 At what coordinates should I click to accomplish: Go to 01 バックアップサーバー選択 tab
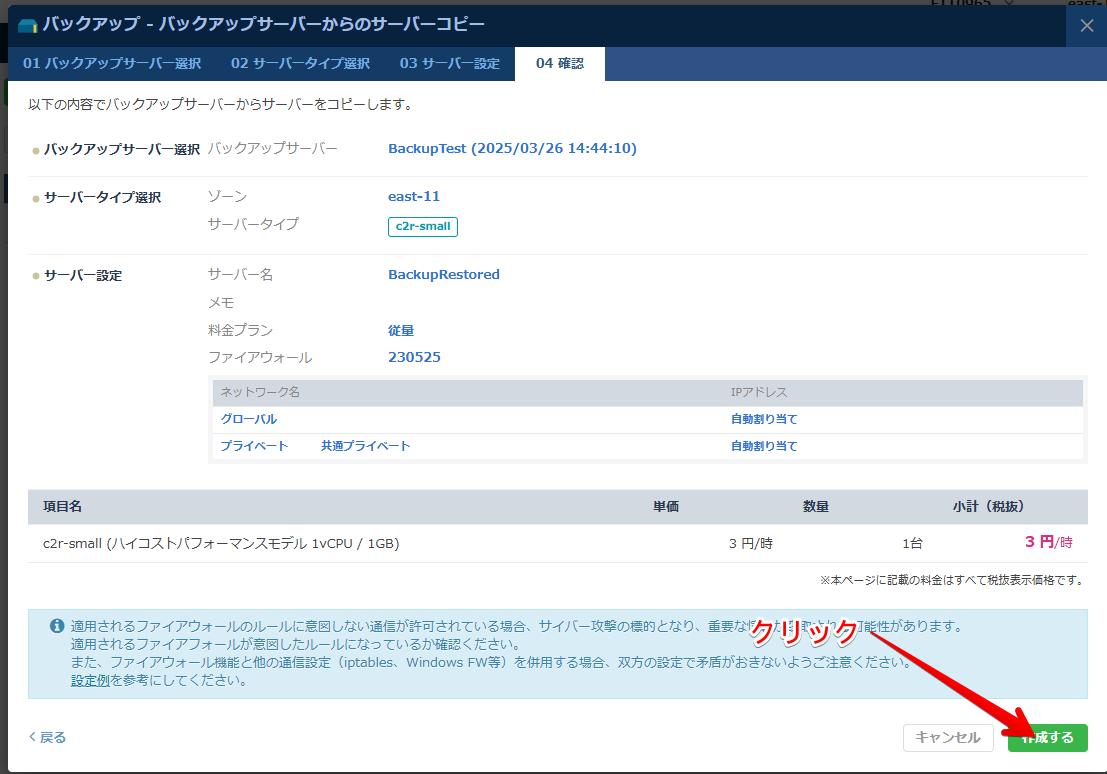click(x=112, y=63)
